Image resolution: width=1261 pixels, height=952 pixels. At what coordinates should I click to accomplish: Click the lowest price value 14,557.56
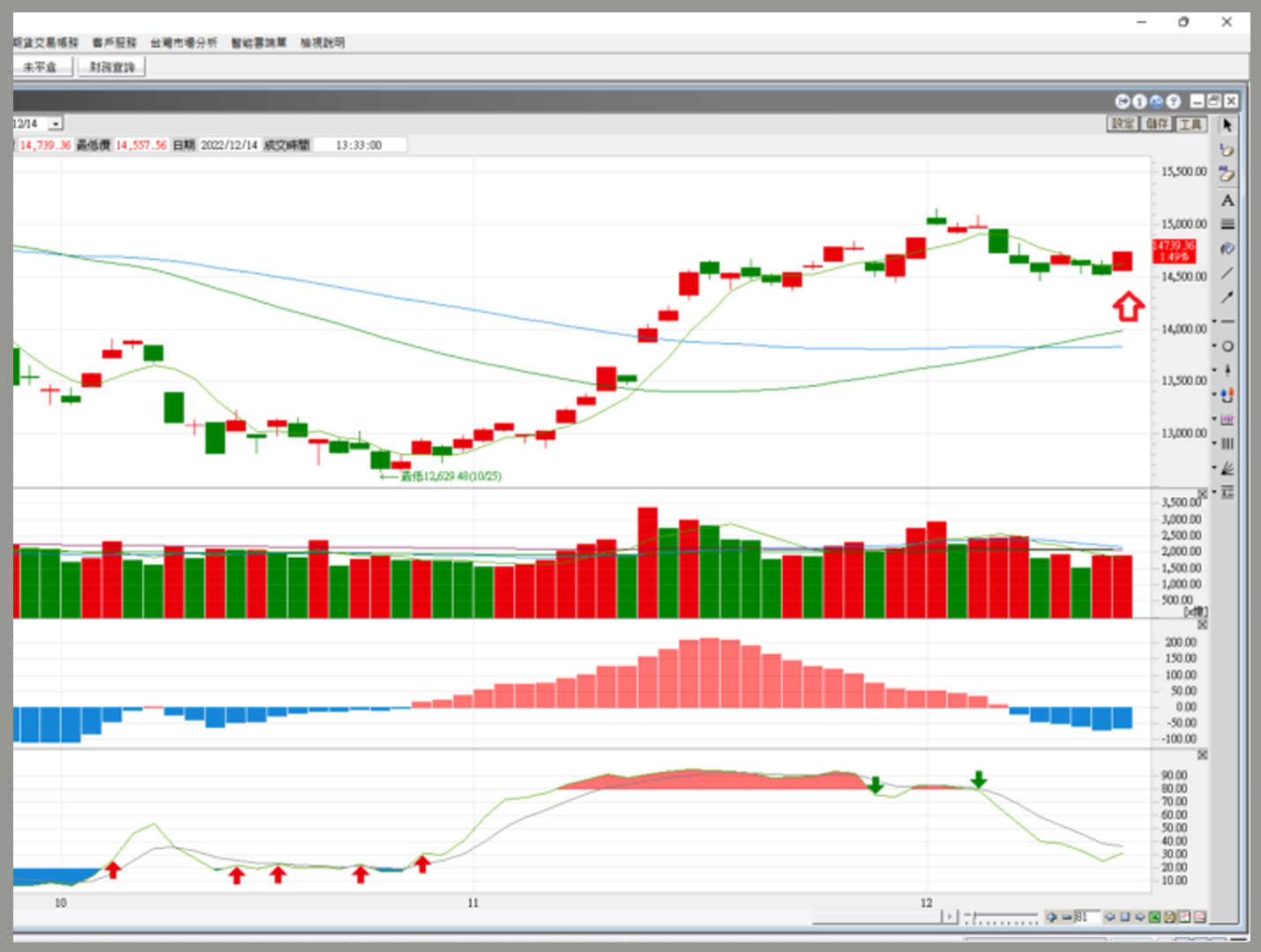point(141,145)
